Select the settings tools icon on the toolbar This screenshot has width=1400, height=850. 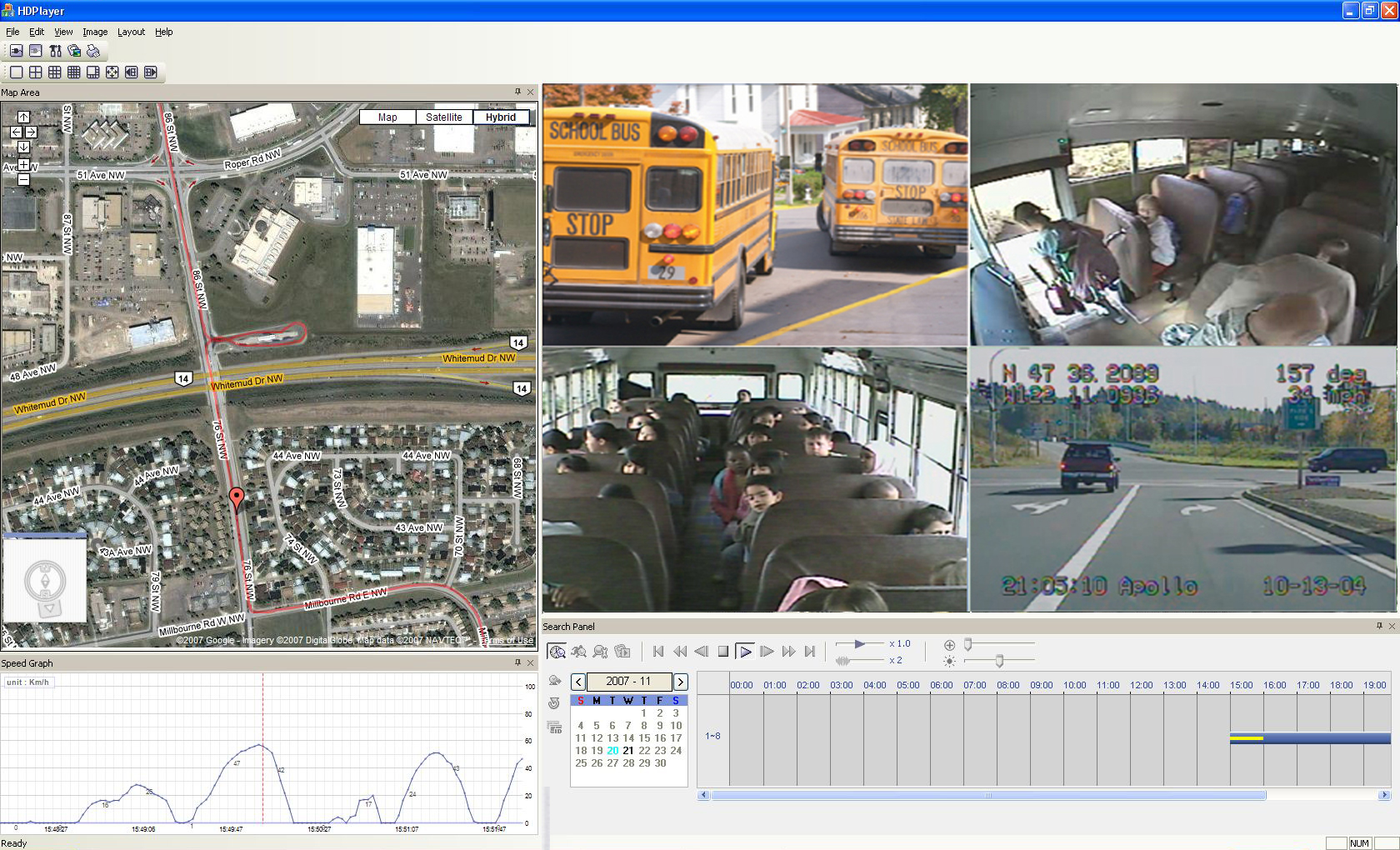click(55, 51)
